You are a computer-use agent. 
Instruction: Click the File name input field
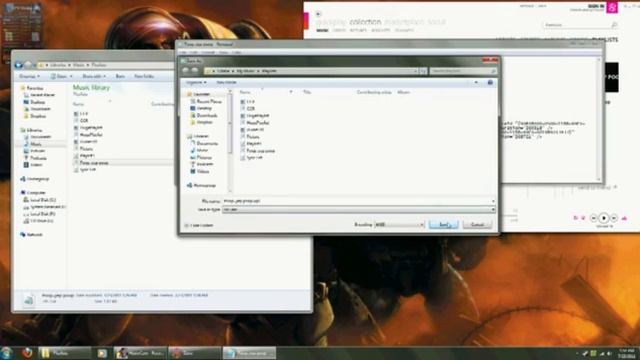pyautogui.click(x=358, y=201)
